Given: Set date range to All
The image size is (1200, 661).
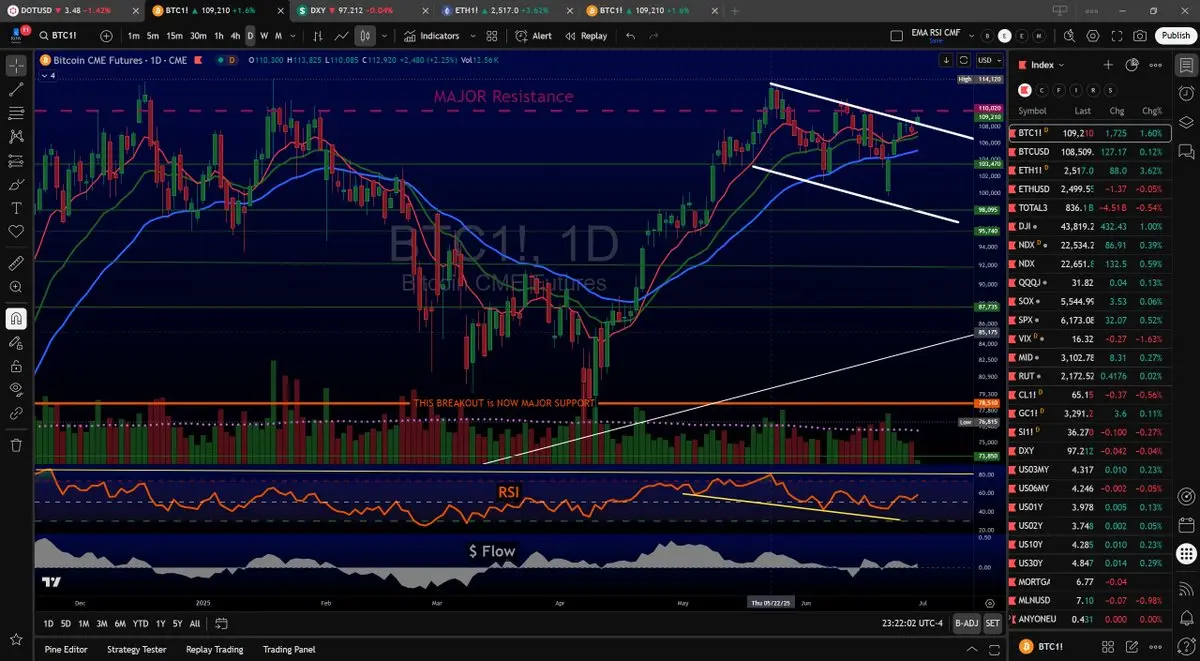Looking at the screenshot, I should (x=194, y=624).
